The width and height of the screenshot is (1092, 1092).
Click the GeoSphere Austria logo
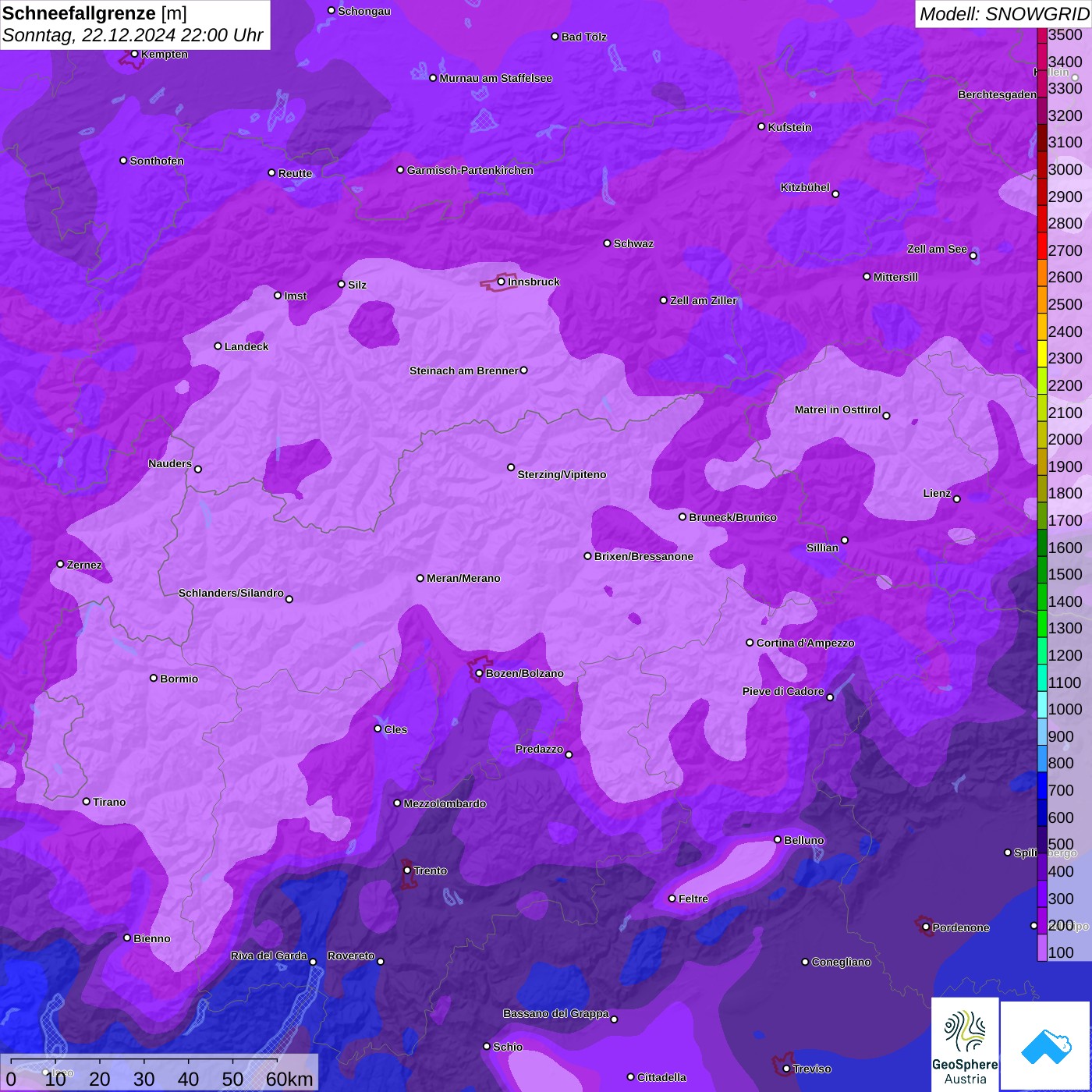pos(965,1044)
